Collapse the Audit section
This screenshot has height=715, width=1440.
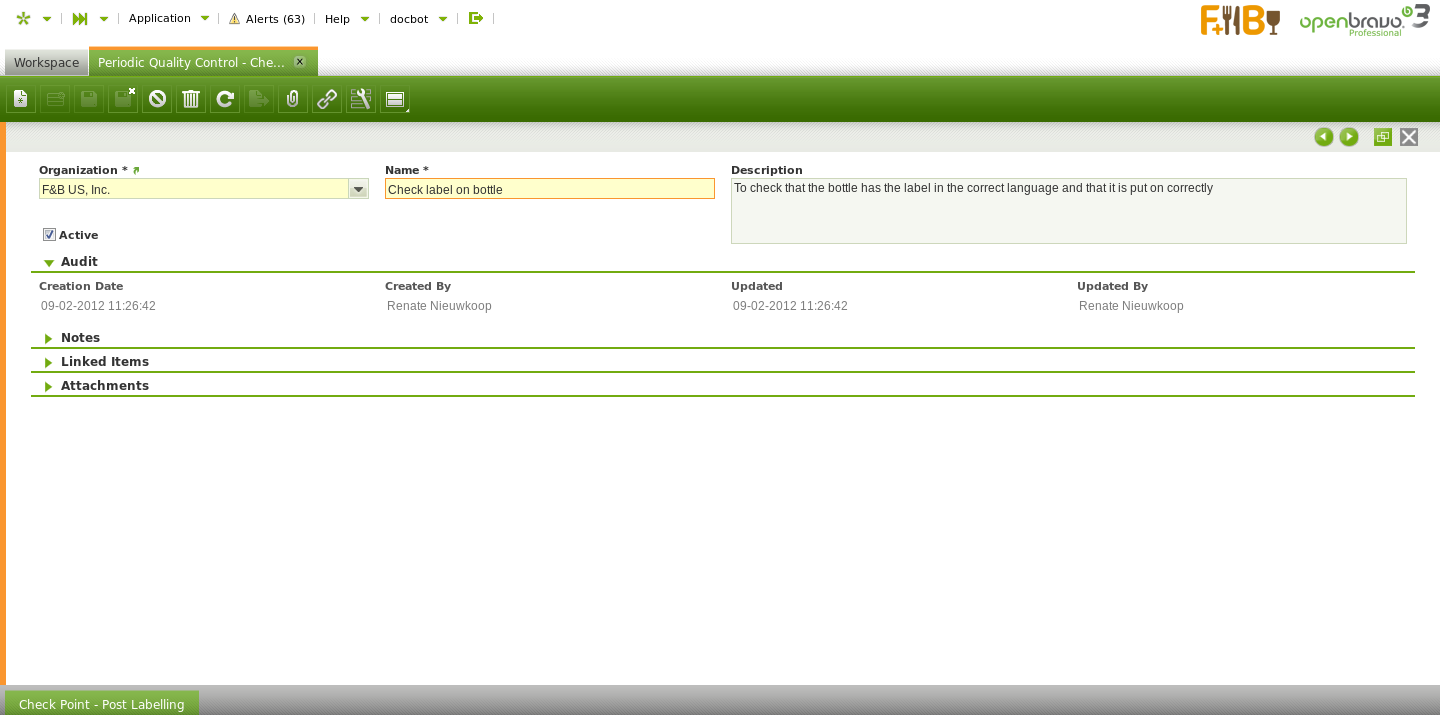point(78,262)
